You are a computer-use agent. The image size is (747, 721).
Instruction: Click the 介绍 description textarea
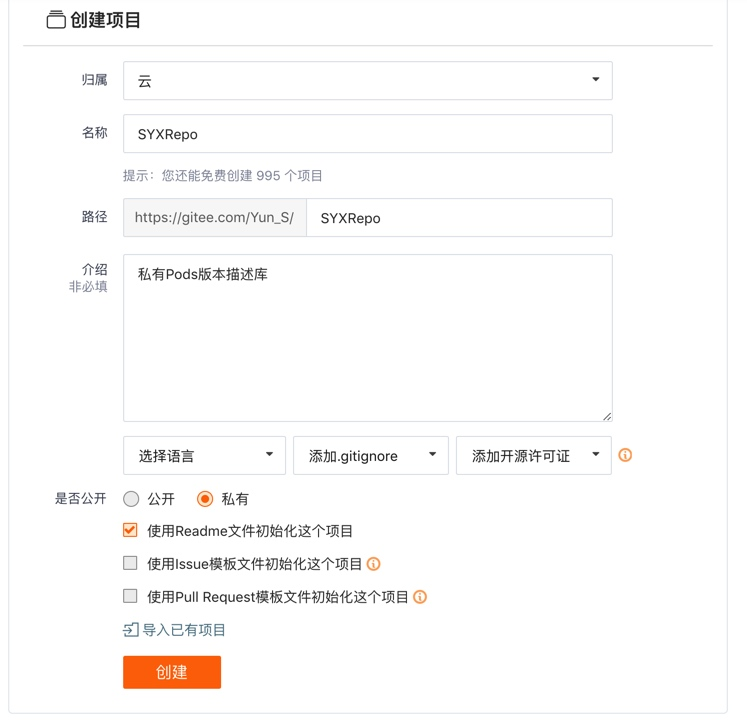click(x=367, y=338)
